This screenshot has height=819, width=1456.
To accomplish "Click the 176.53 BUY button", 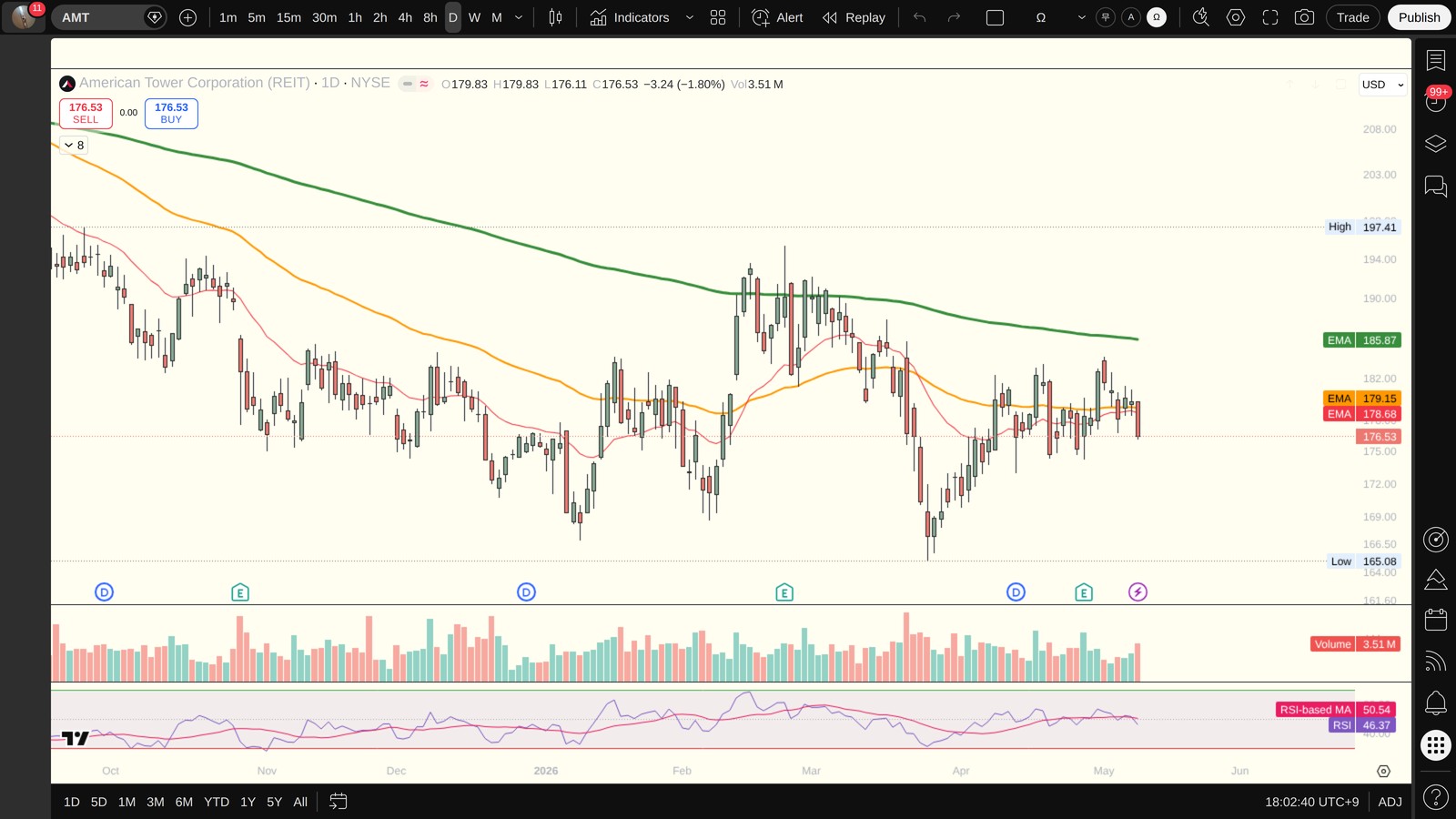I will pos(171,113).
